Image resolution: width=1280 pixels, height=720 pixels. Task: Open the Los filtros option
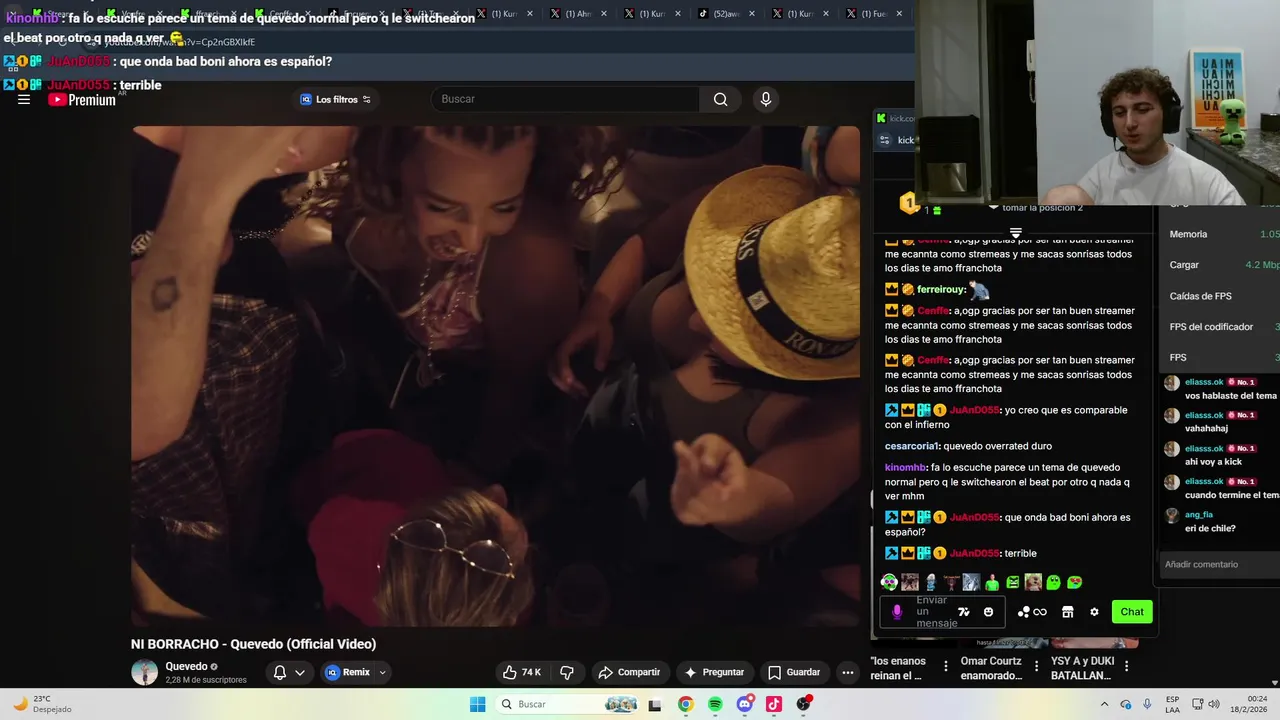336,99
